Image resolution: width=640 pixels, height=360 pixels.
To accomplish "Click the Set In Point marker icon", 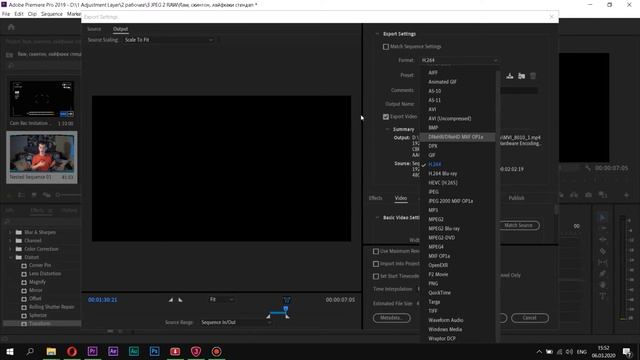I will pos(171,300).
